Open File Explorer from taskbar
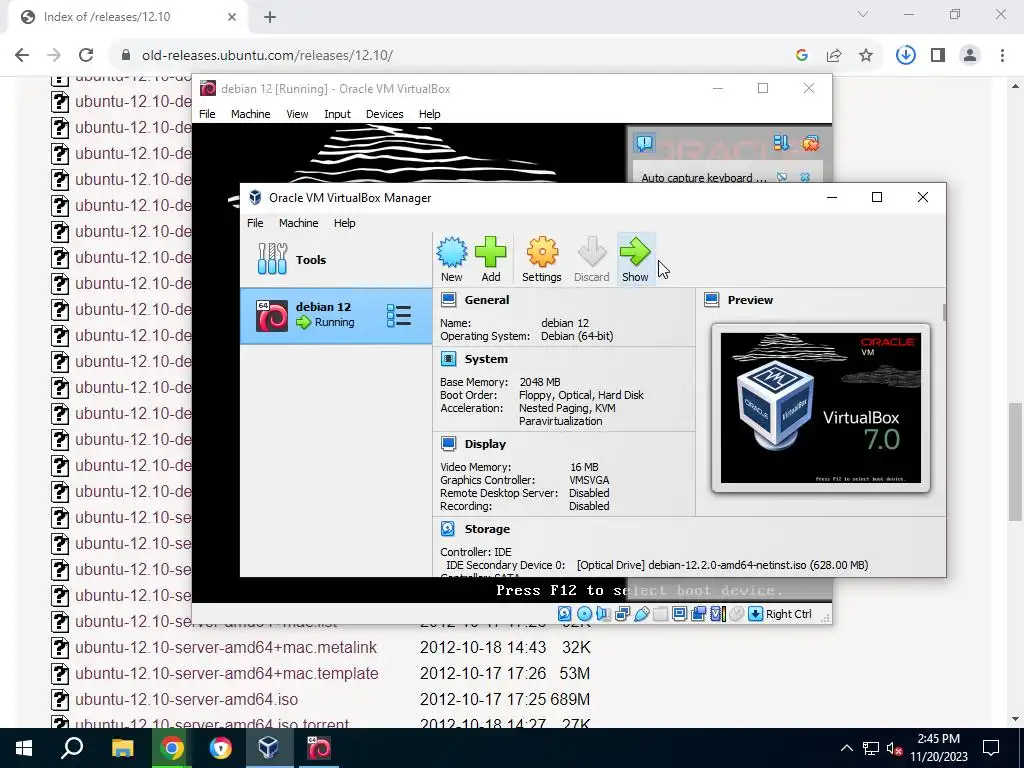The image size is (1024, 768). click(x=122, y=748)
